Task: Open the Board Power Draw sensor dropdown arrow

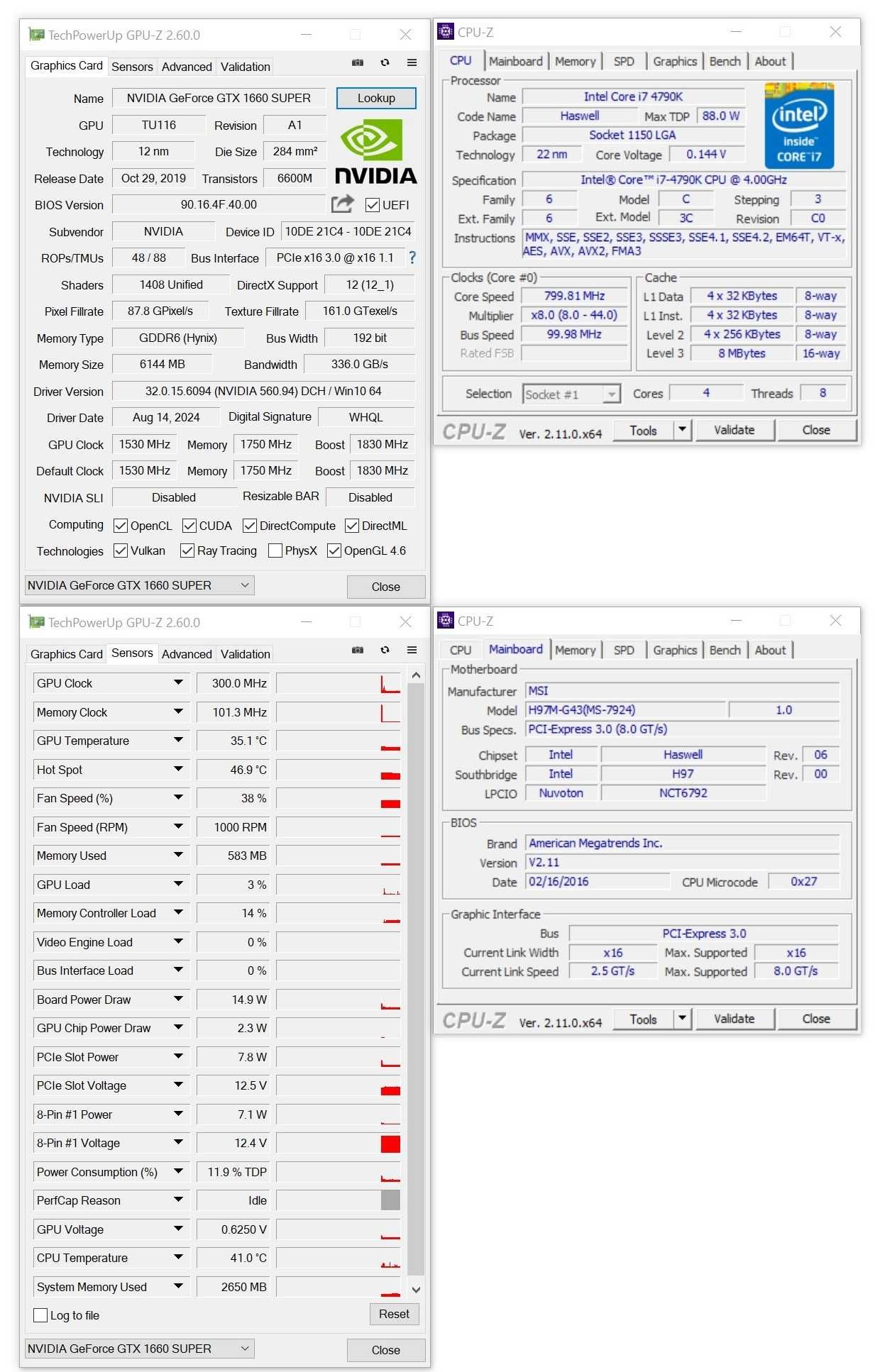Action: click(x=178, y=999)
